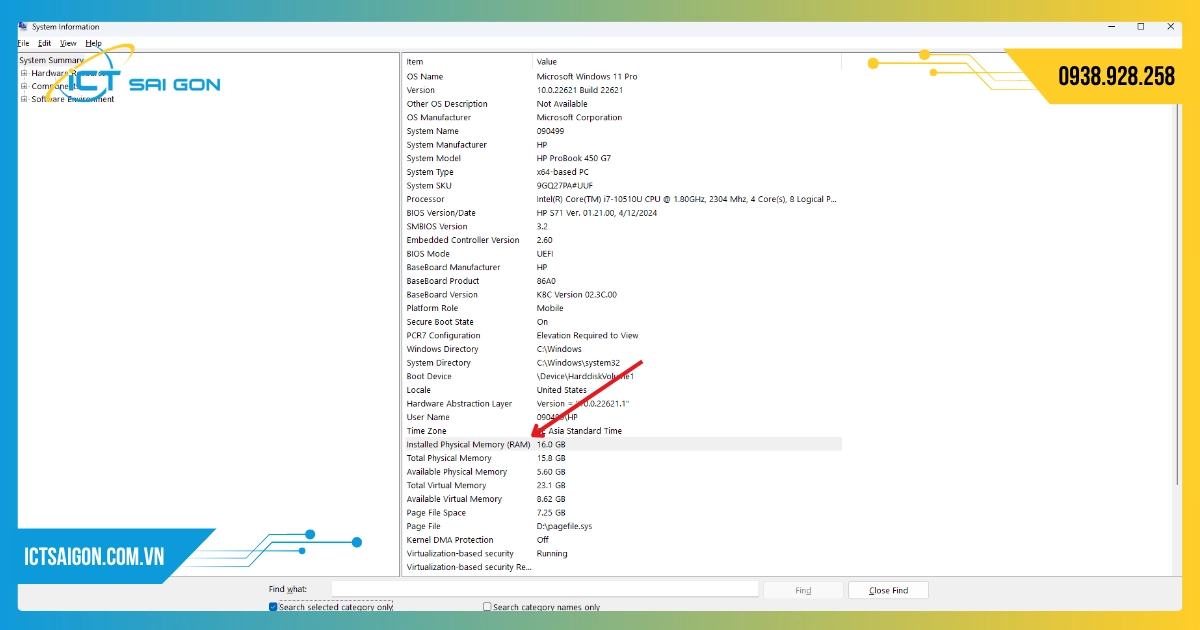Select the Other OS Description item
This screenshot has height=630, width=1200.
point(447,104)
